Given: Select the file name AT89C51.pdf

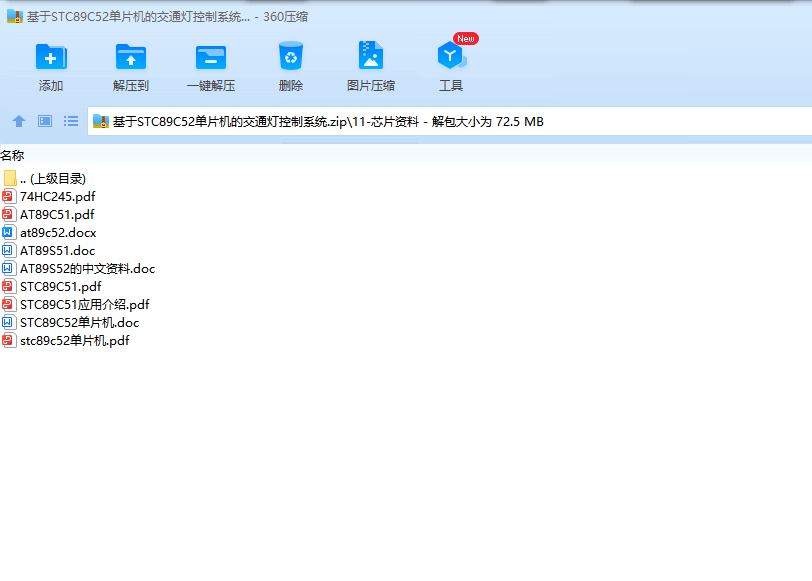Looking at the screenshot, I should [x=57, y=214].
